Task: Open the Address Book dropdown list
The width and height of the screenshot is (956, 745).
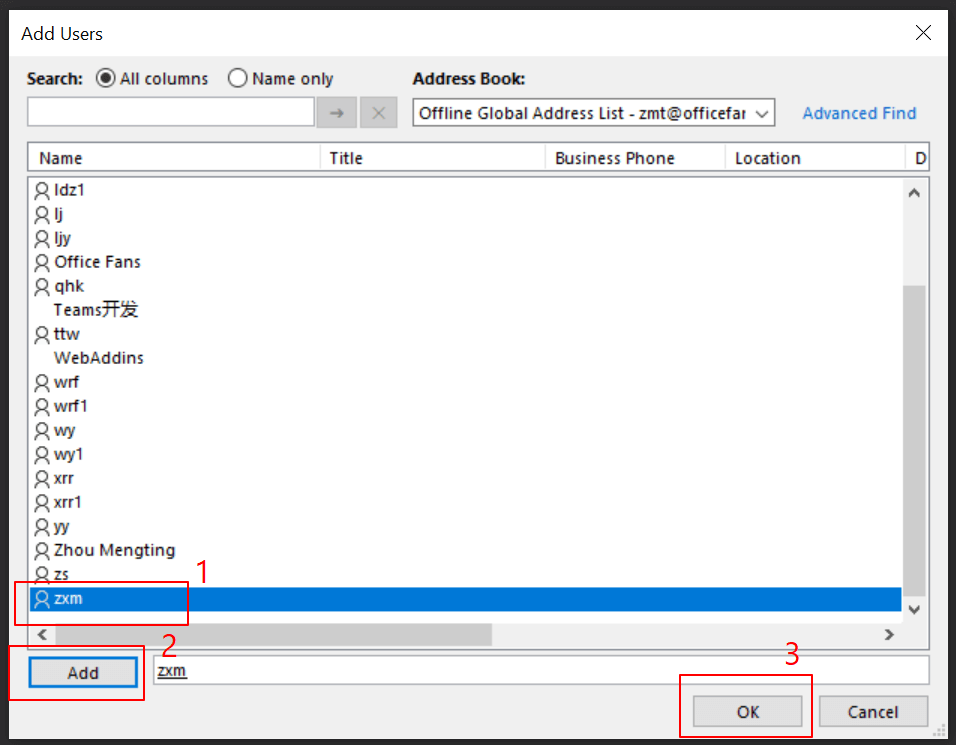Action: (x=763, y=113)
